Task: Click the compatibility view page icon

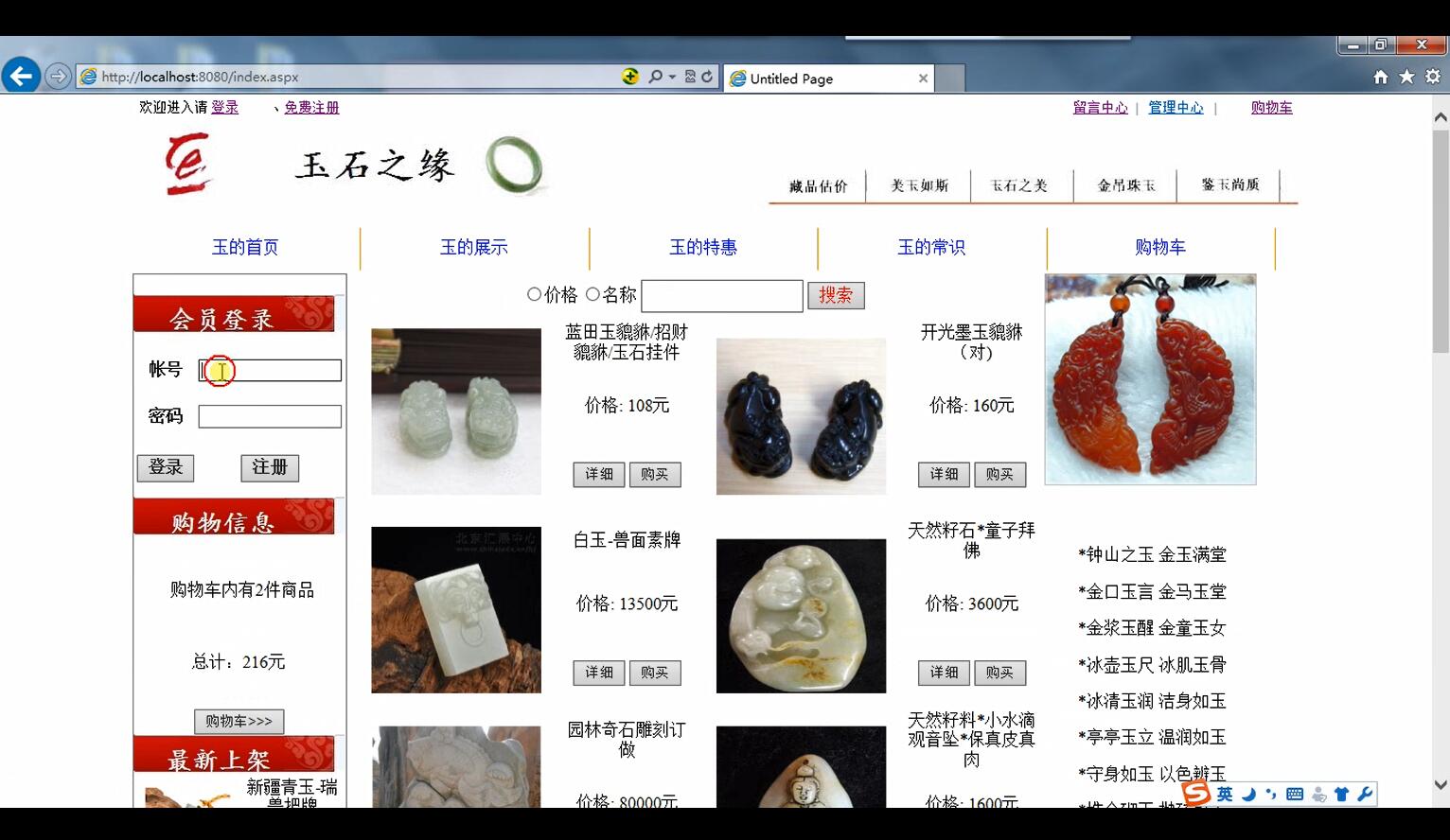Action: 690,77
